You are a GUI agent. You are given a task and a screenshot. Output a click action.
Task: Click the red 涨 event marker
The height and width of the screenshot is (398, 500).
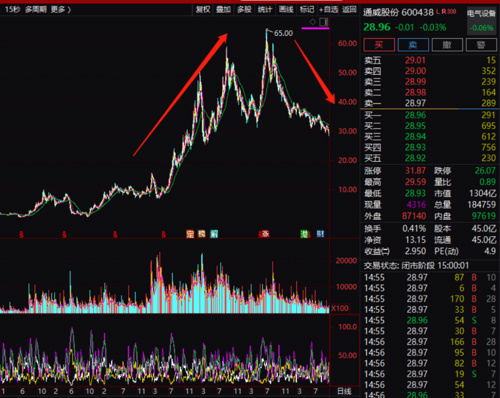265,234
